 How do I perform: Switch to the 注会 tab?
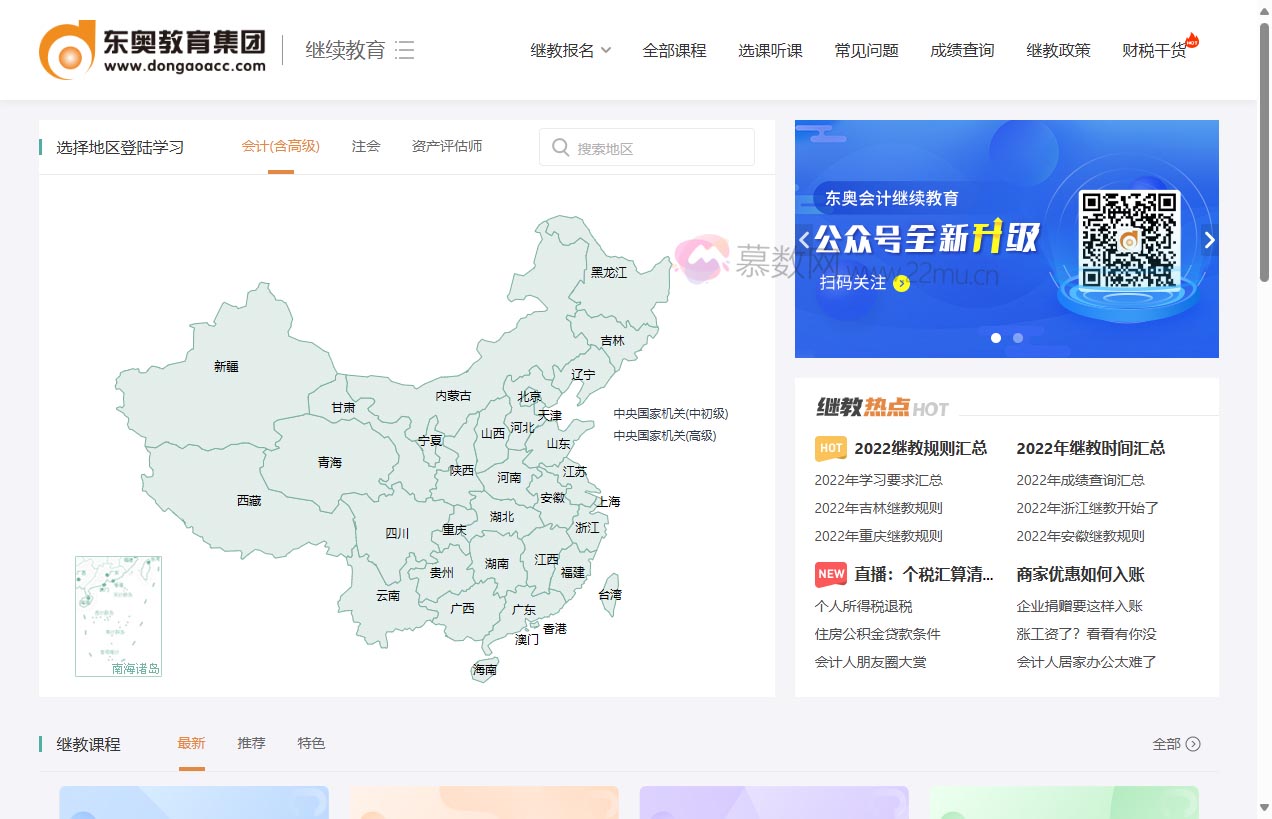click(x=366, y=146)
